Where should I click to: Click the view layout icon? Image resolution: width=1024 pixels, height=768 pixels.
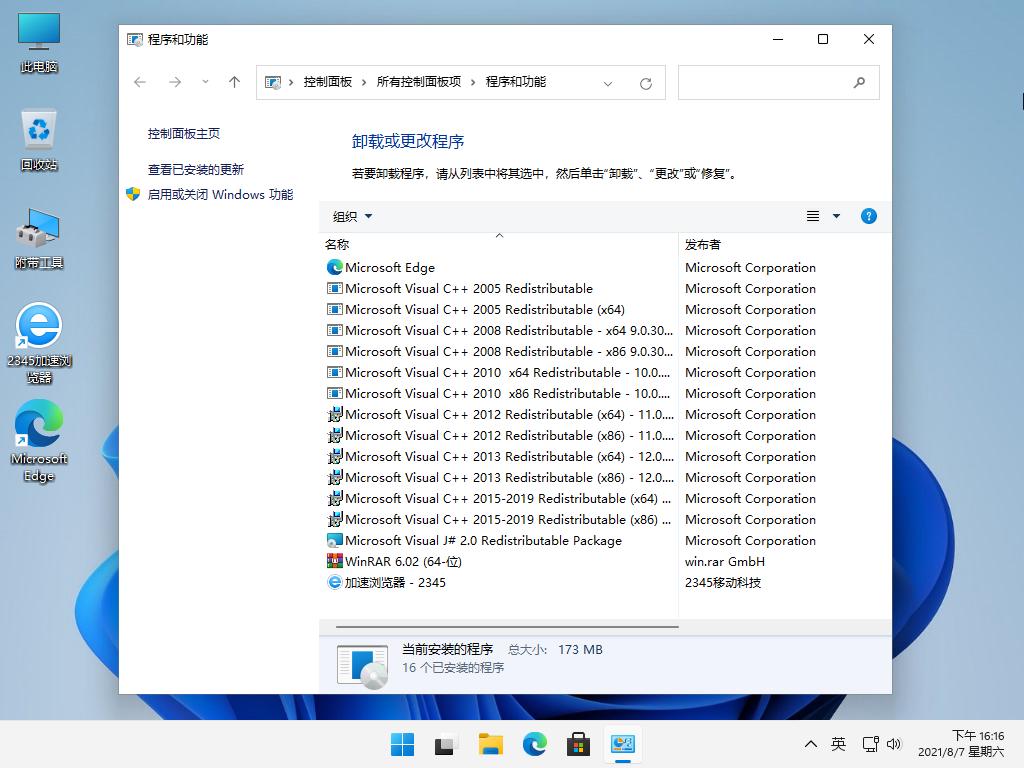tap(813, 216)
